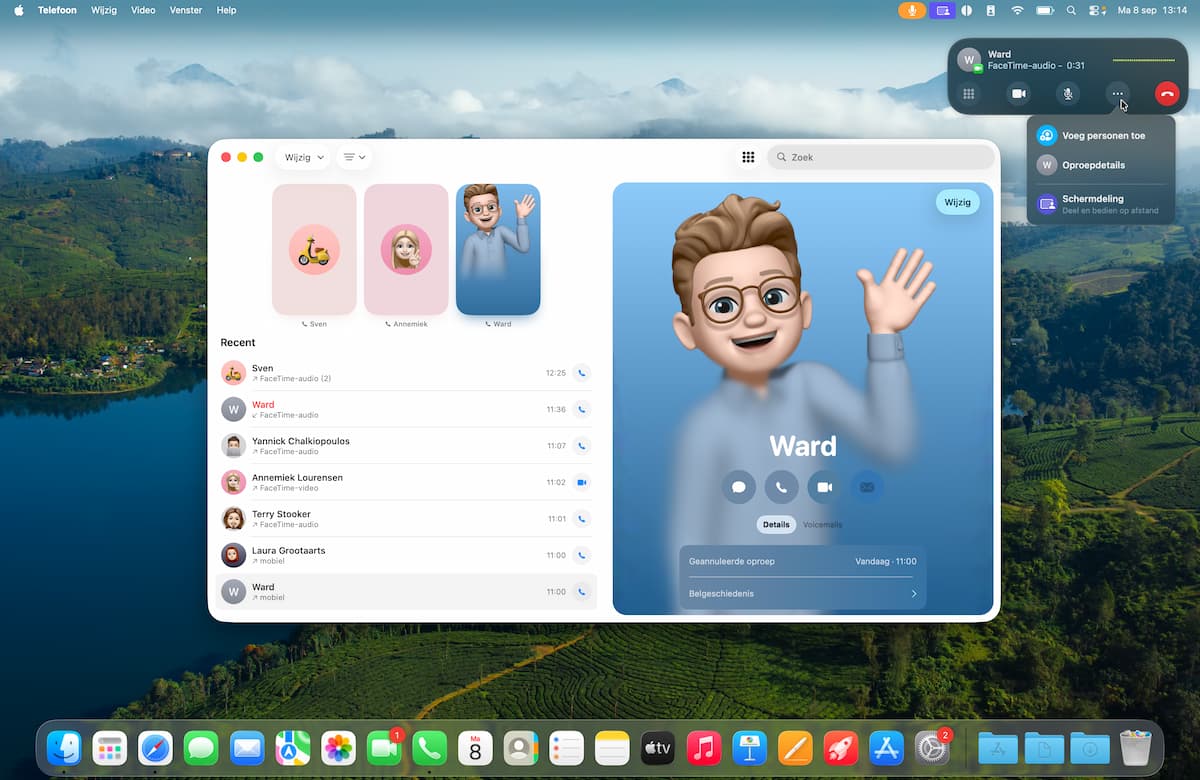
Task: Video call Annemiek Lourensen from recents
Action: pos(582,482)
